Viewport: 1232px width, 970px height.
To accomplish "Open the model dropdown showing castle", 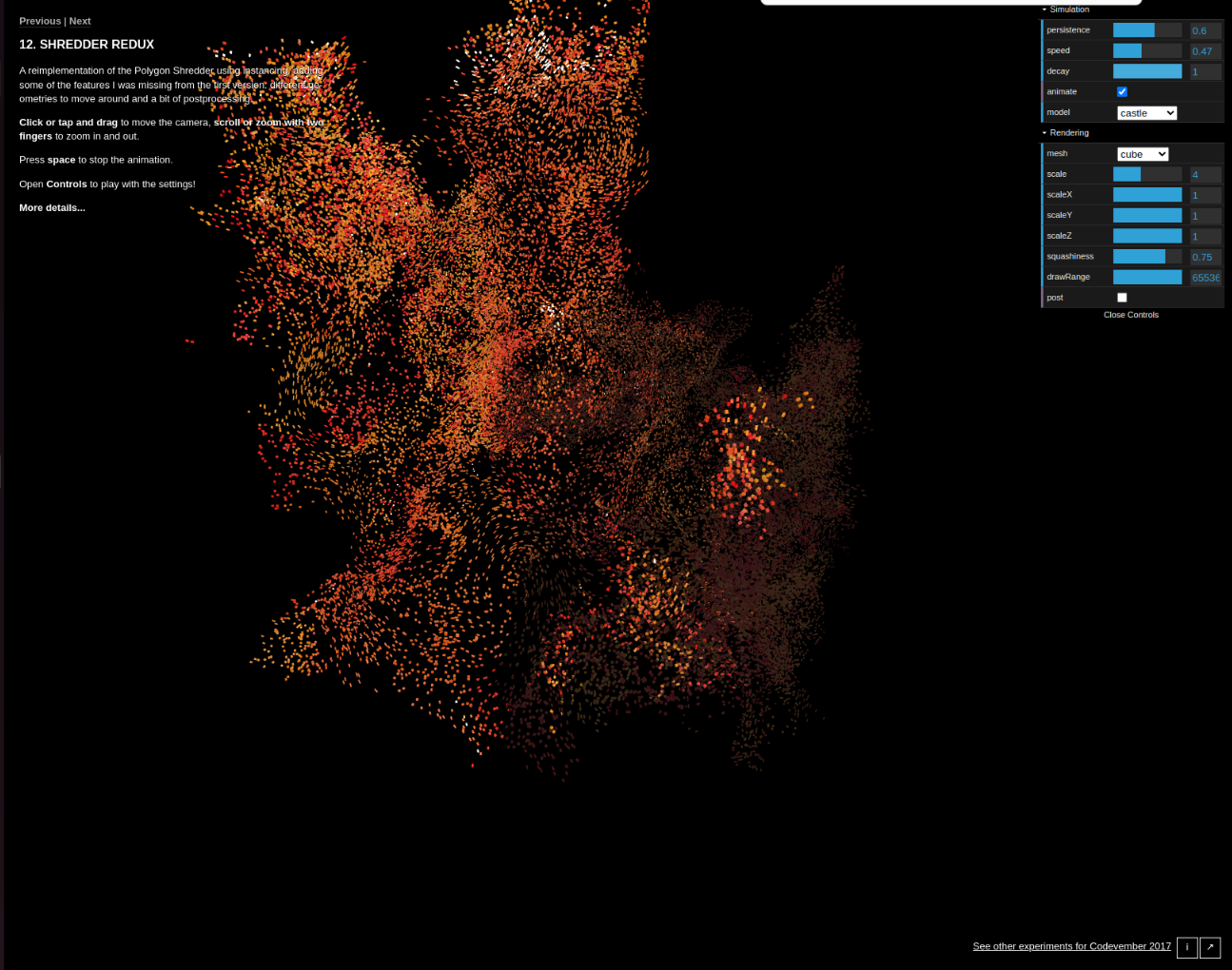I will pos(1146,112).
